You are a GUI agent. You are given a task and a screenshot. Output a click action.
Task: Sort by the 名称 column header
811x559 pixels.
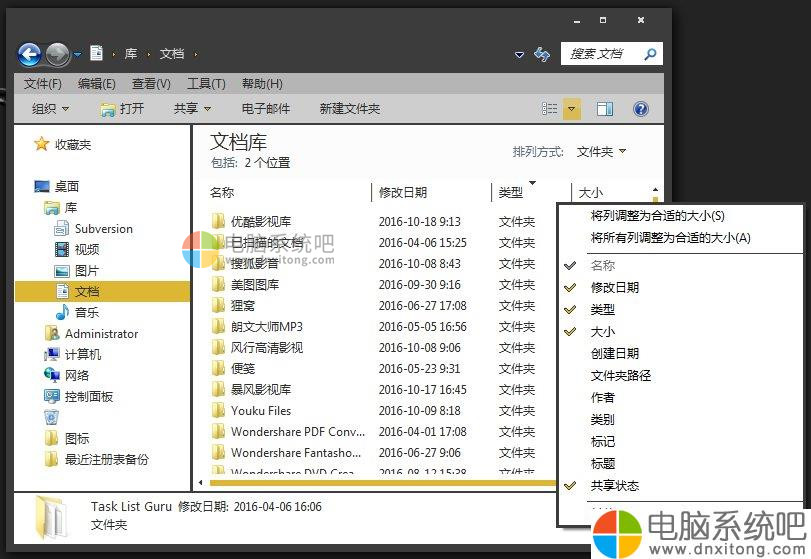pos(222,192)
